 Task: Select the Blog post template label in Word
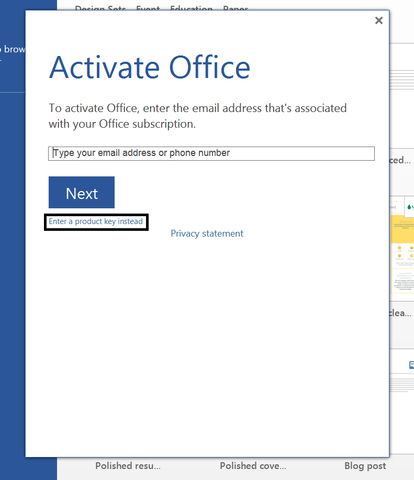click(x=365, y=466)
